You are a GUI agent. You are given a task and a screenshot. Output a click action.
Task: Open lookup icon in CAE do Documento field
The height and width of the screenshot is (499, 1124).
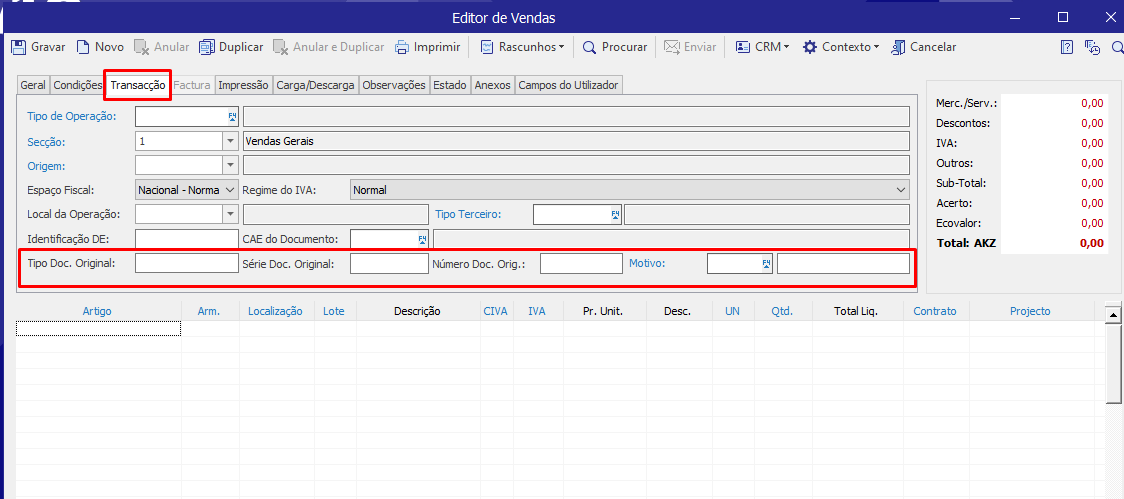(x=422, y=239)
